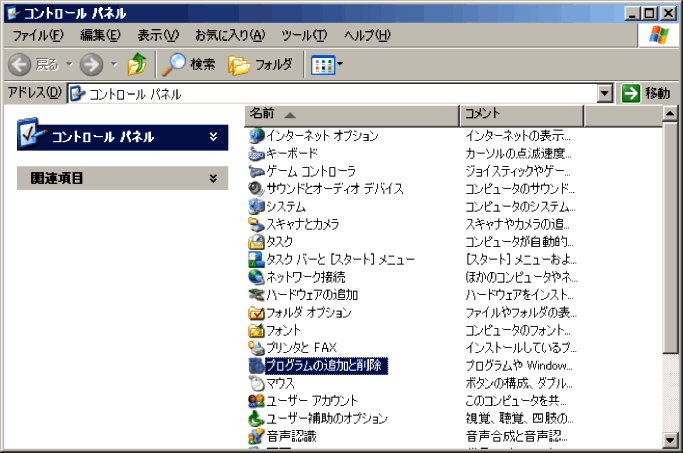Select the インターネット オプション item name
The width and height of the screenshot is (683, 453).
322,136
